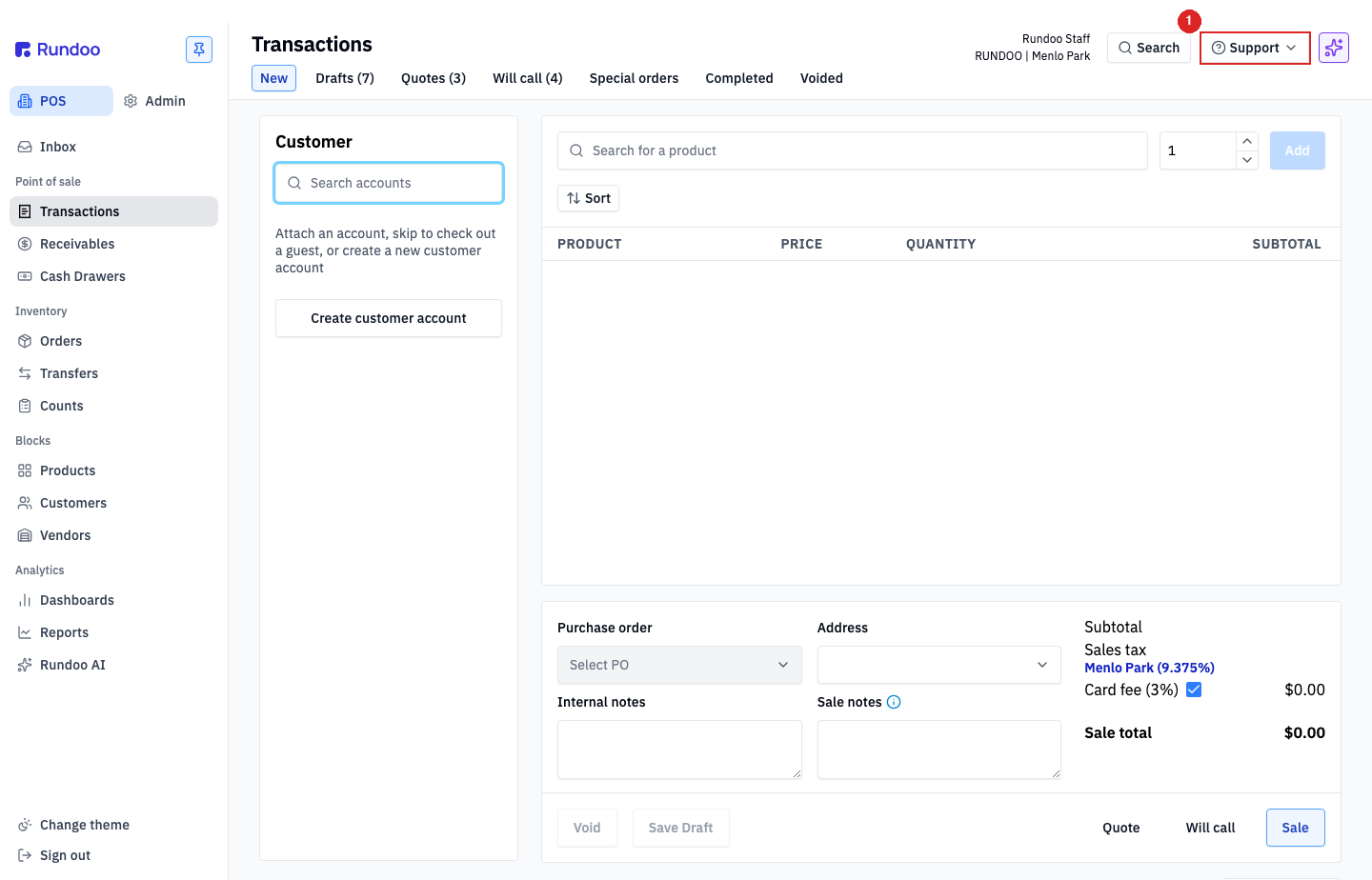Pin the sidebar with the pin icon
This screenshot has height=880, width=1372.
tap(199, 50)
